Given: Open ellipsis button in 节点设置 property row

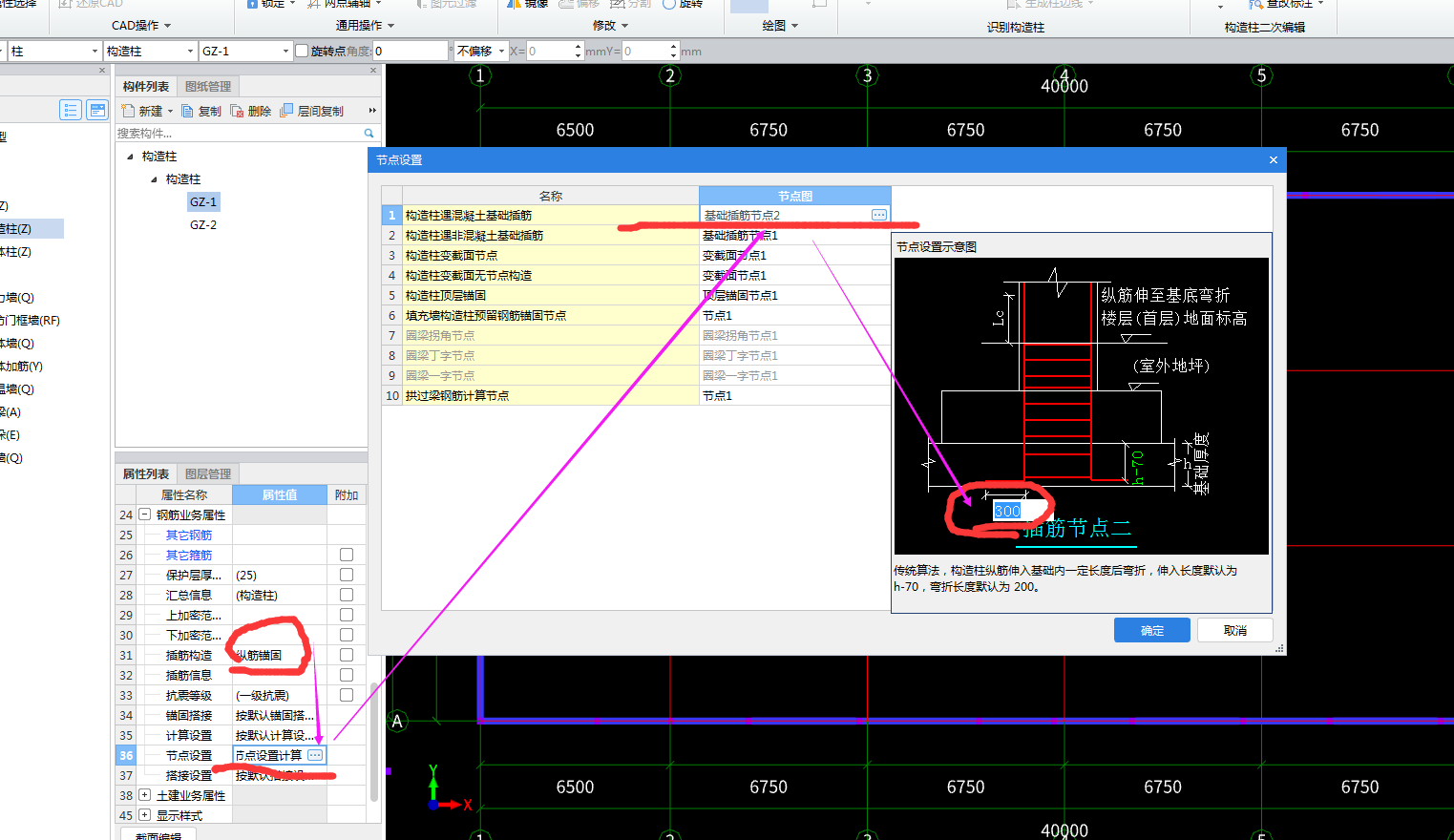Looking at the screenshot, I should (x=315, y=755).
